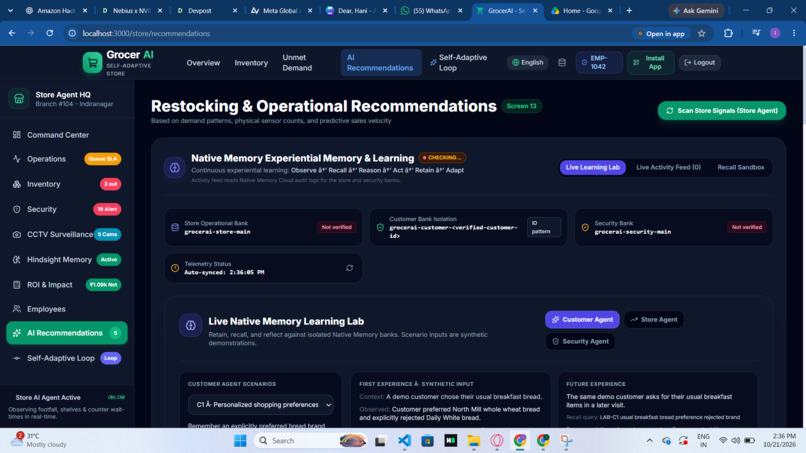806x453 pixels.
Task: Click the Screen 13 badge
Action: (x=521, y=106)
